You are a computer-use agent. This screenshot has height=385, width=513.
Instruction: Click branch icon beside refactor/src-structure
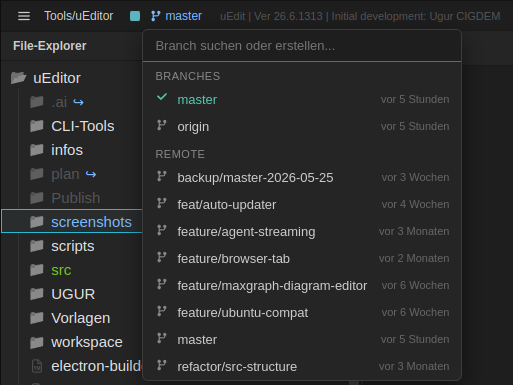pyautogui.click(x=162, y=365)
